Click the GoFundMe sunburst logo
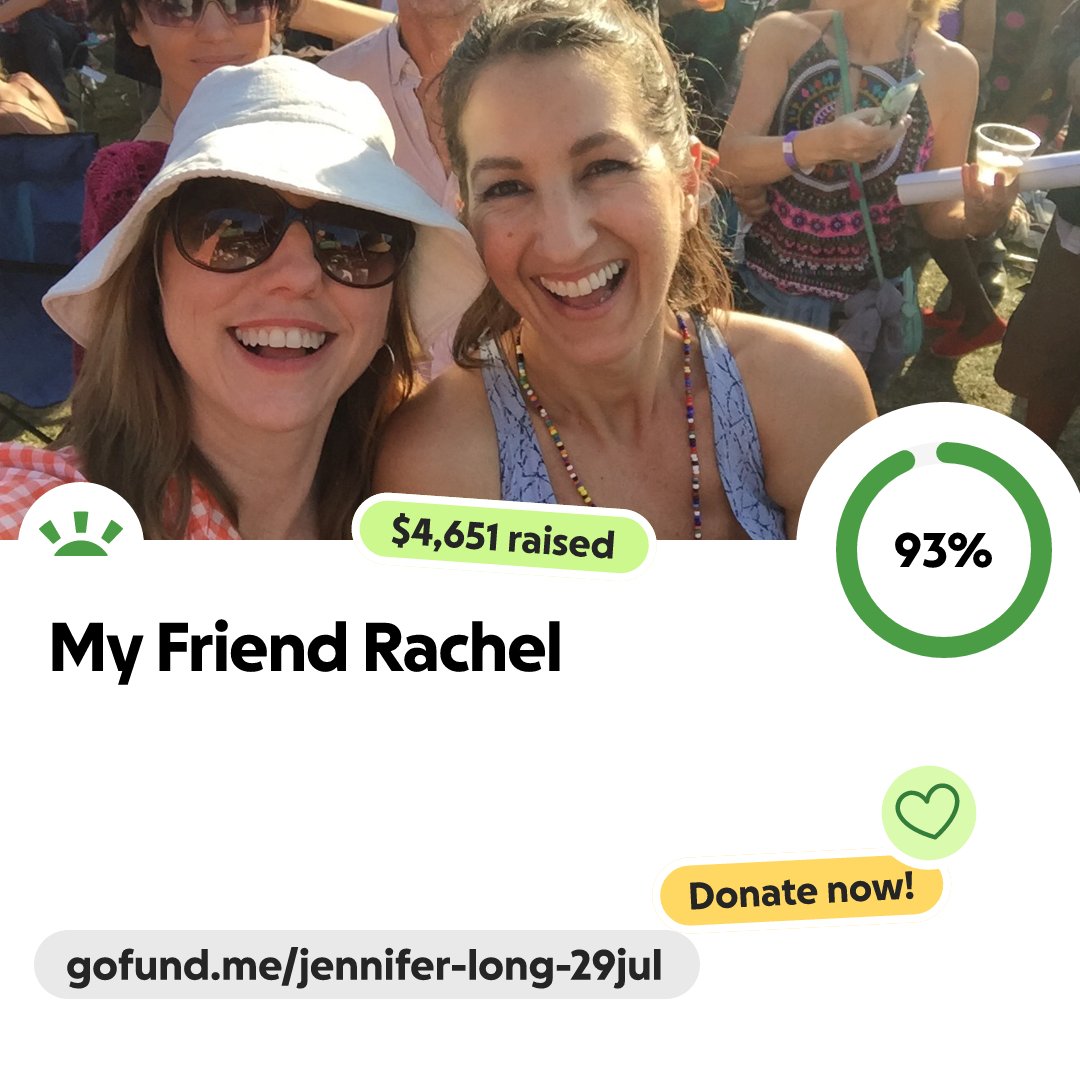 click(81, 533)
